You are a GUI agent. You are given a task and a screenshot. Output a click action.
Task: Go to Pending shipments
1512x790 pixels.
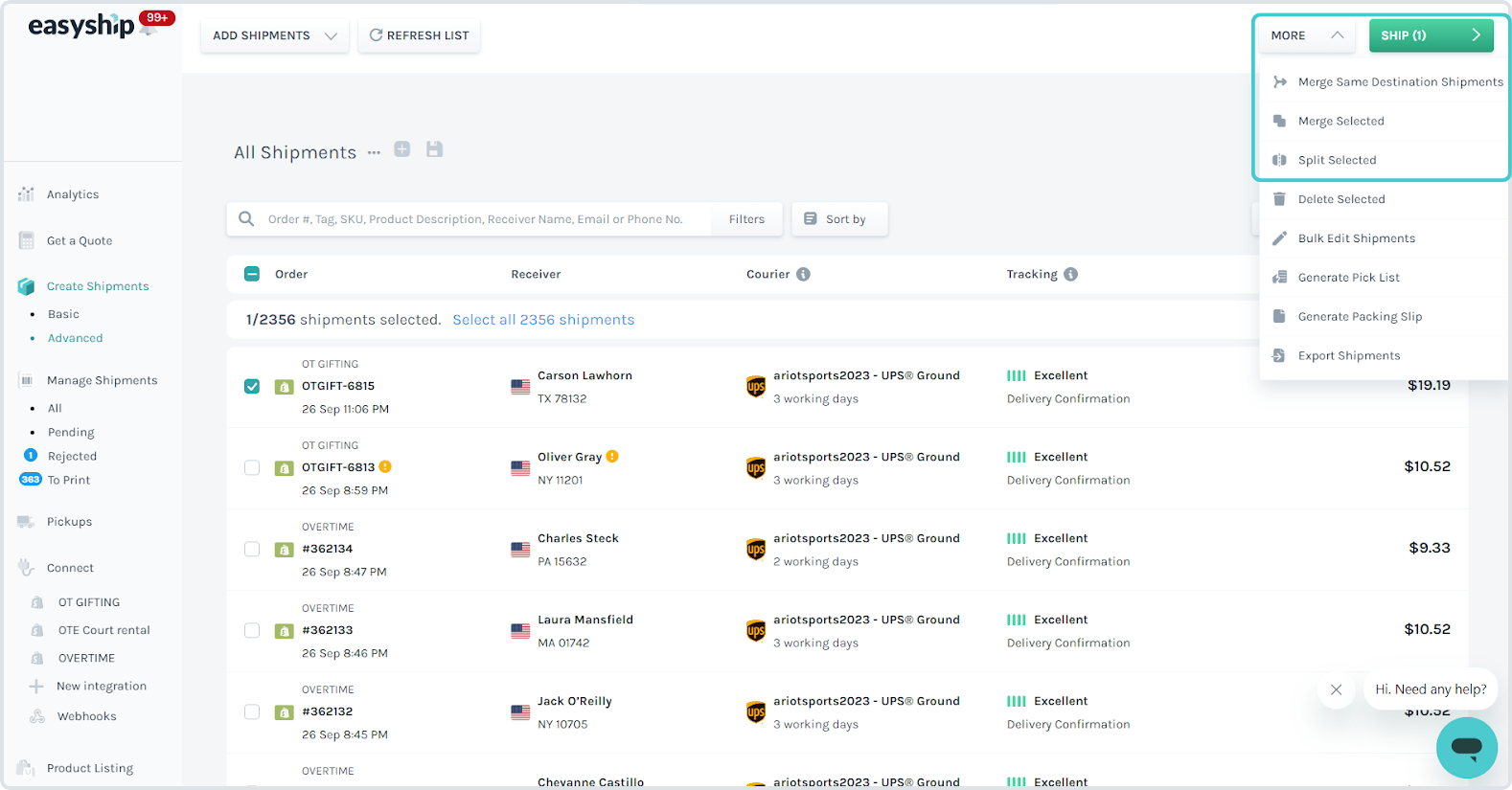click(x=71, y=433)
